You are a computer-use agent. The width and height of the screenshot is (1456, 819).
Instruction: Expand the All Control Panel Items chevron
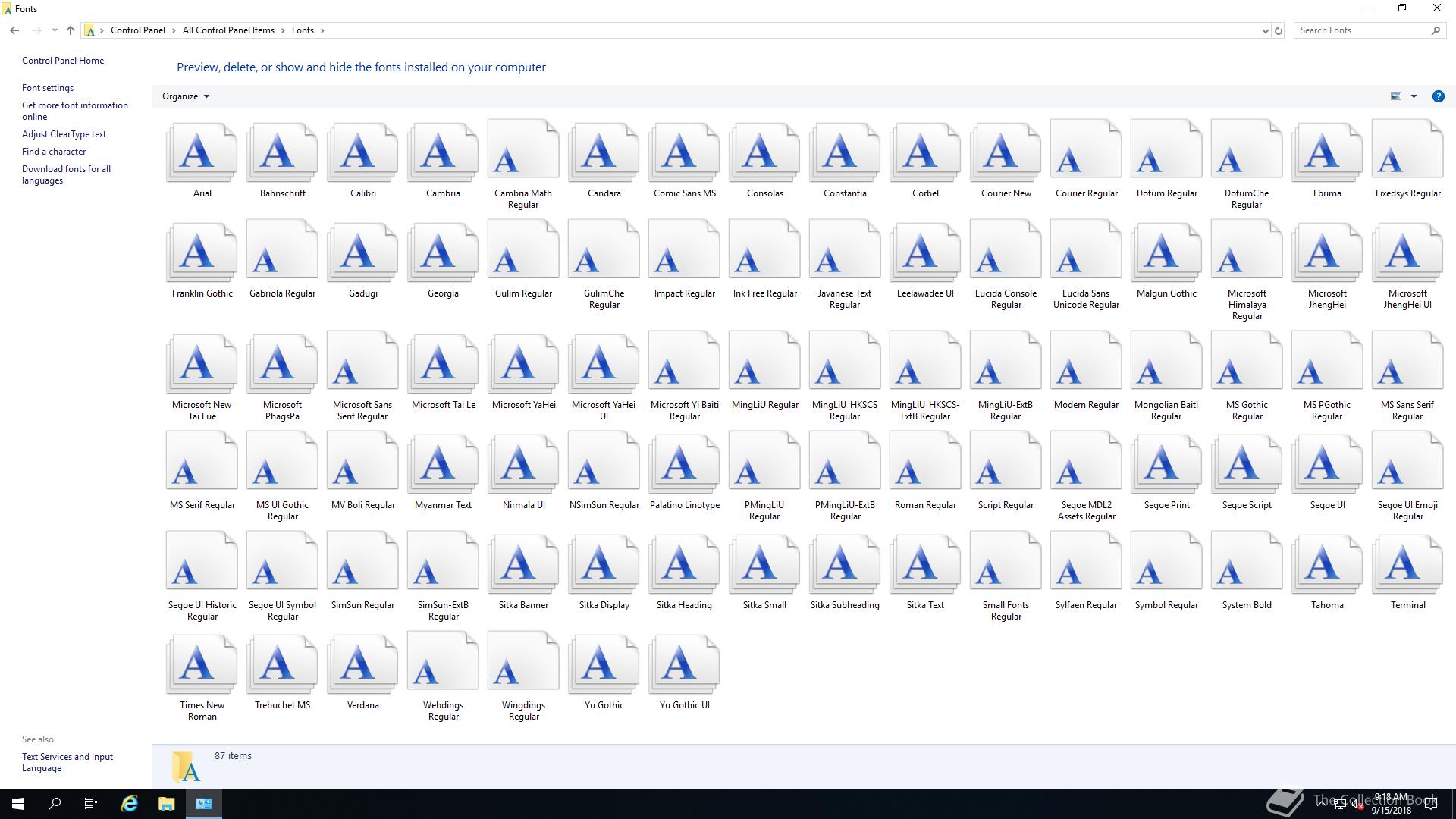283,30
